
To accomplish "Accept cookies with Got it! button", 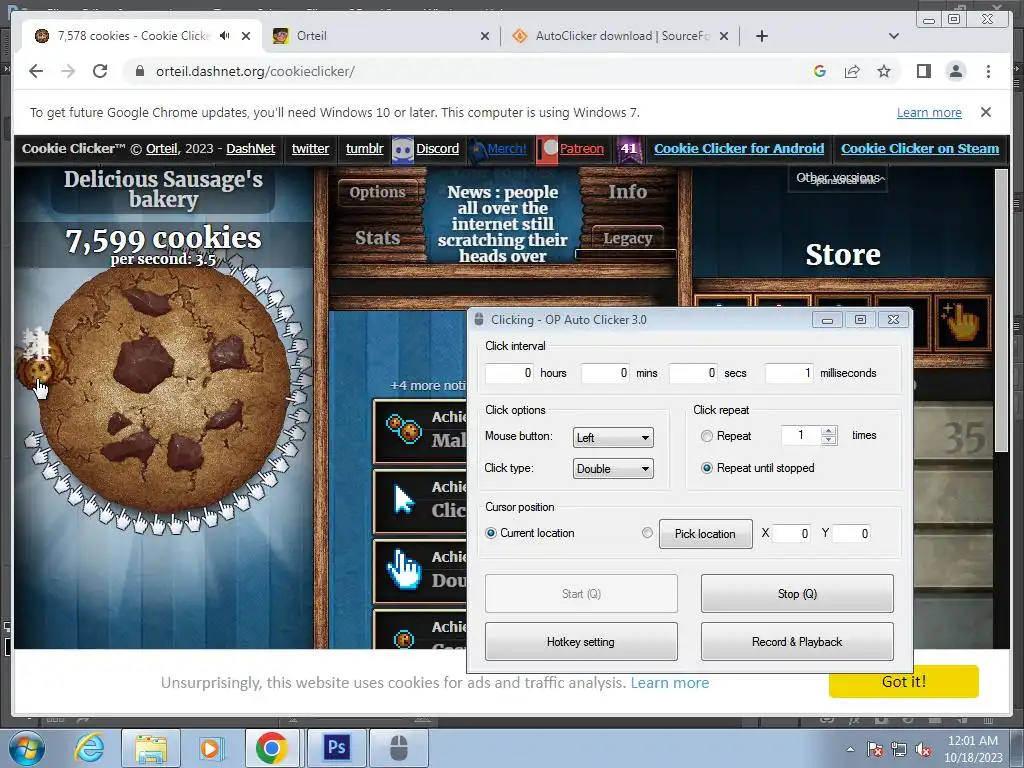I will pos(904,681).
